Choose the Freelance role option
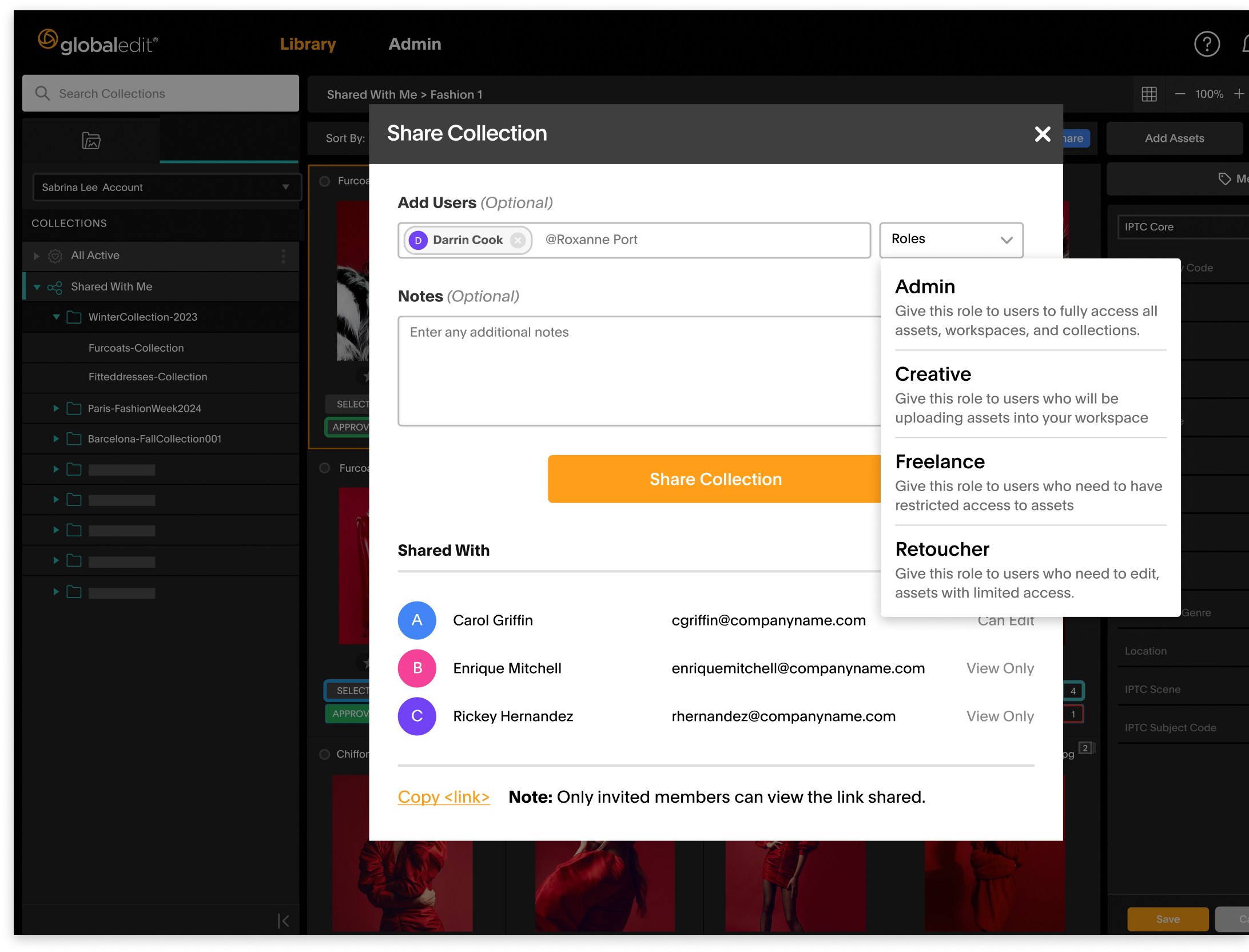This screenshot has width=1249, height=952. pos(1030,482)
